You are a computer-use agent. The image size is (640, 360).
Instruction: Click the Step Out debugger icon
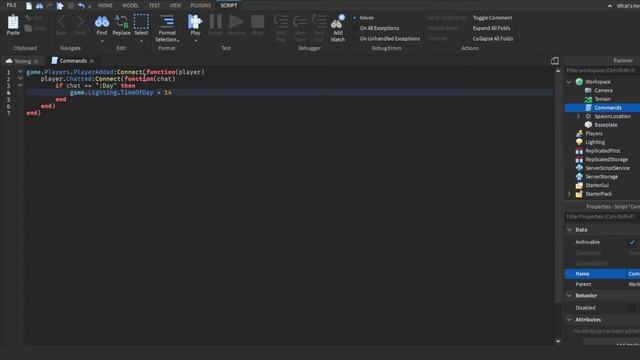319,22
